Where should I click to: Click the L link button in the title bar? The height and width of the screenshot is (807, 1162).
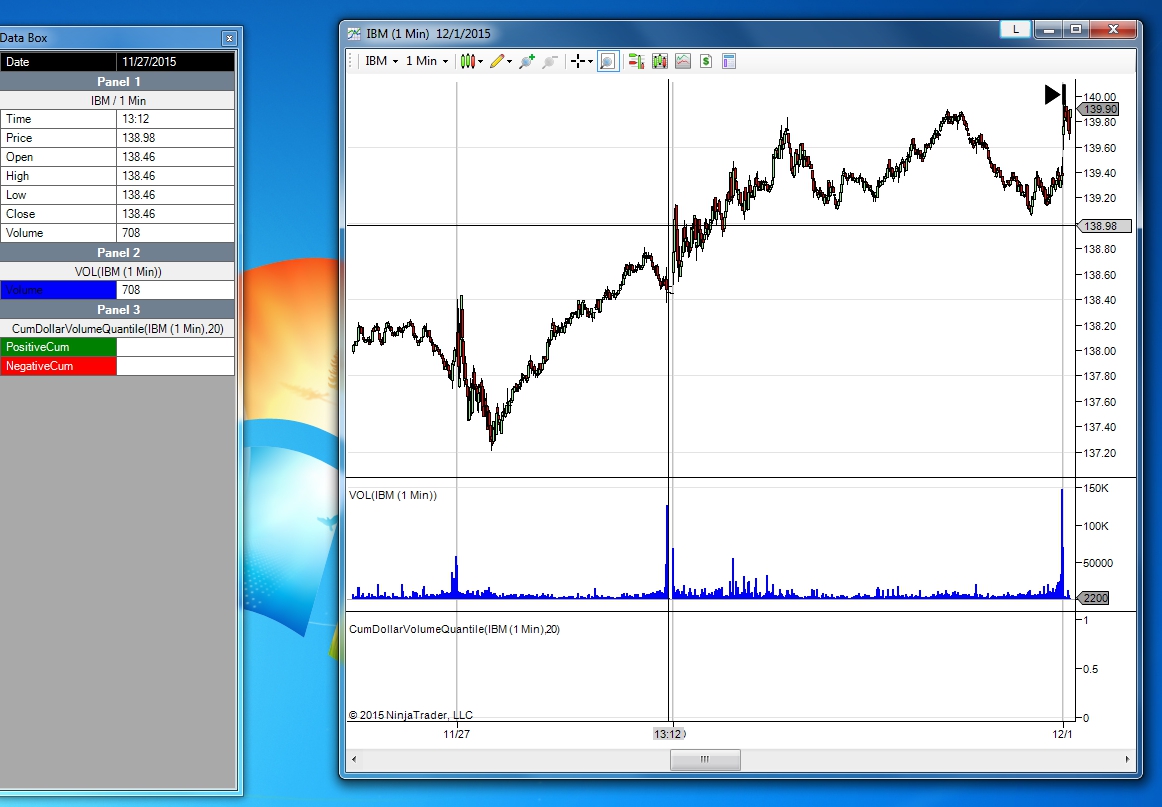tap(1015, 30)
